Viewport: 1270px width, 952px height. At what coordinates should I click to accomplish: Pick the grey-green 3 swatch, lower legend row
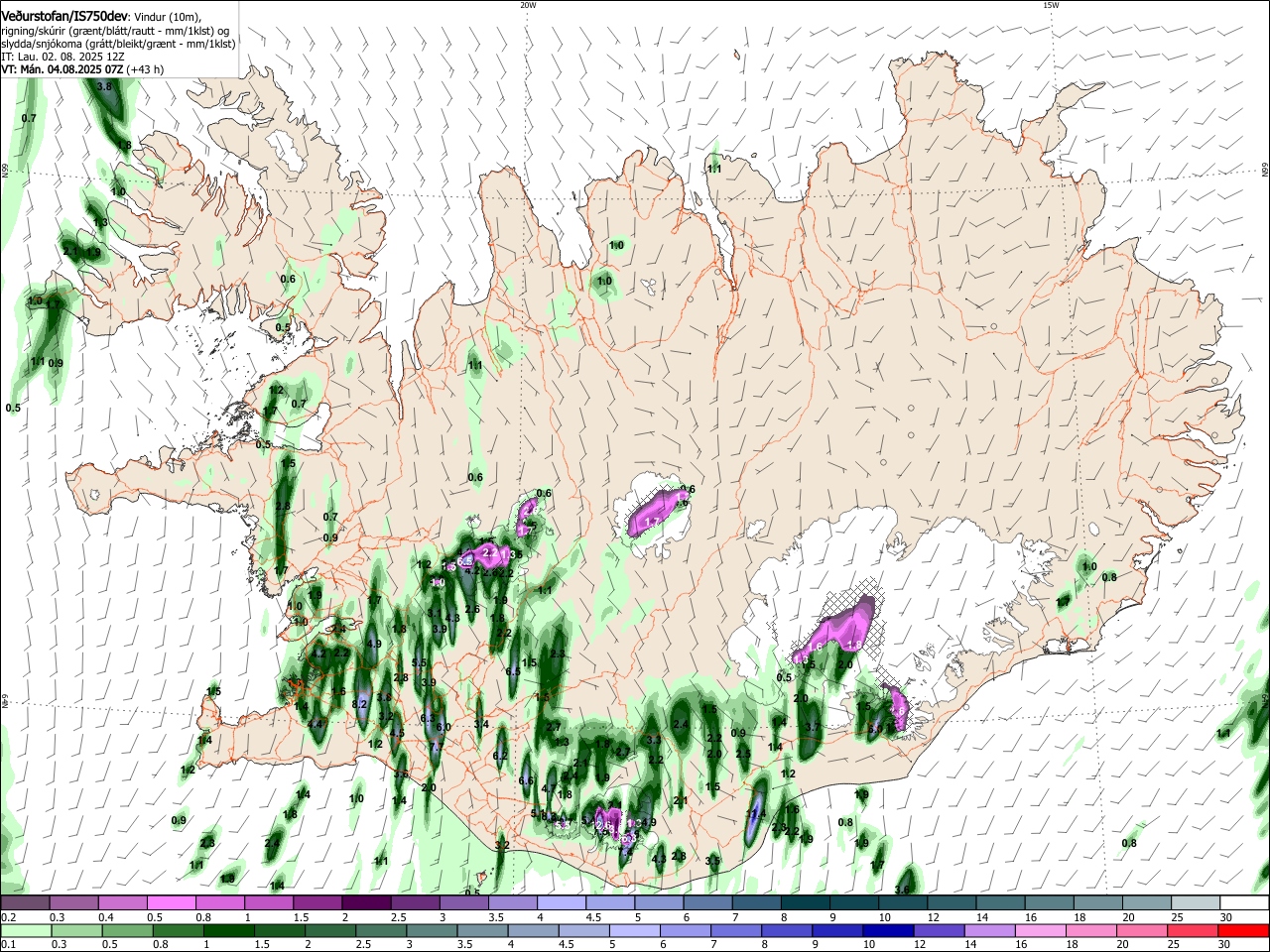[x=432, y=930]
